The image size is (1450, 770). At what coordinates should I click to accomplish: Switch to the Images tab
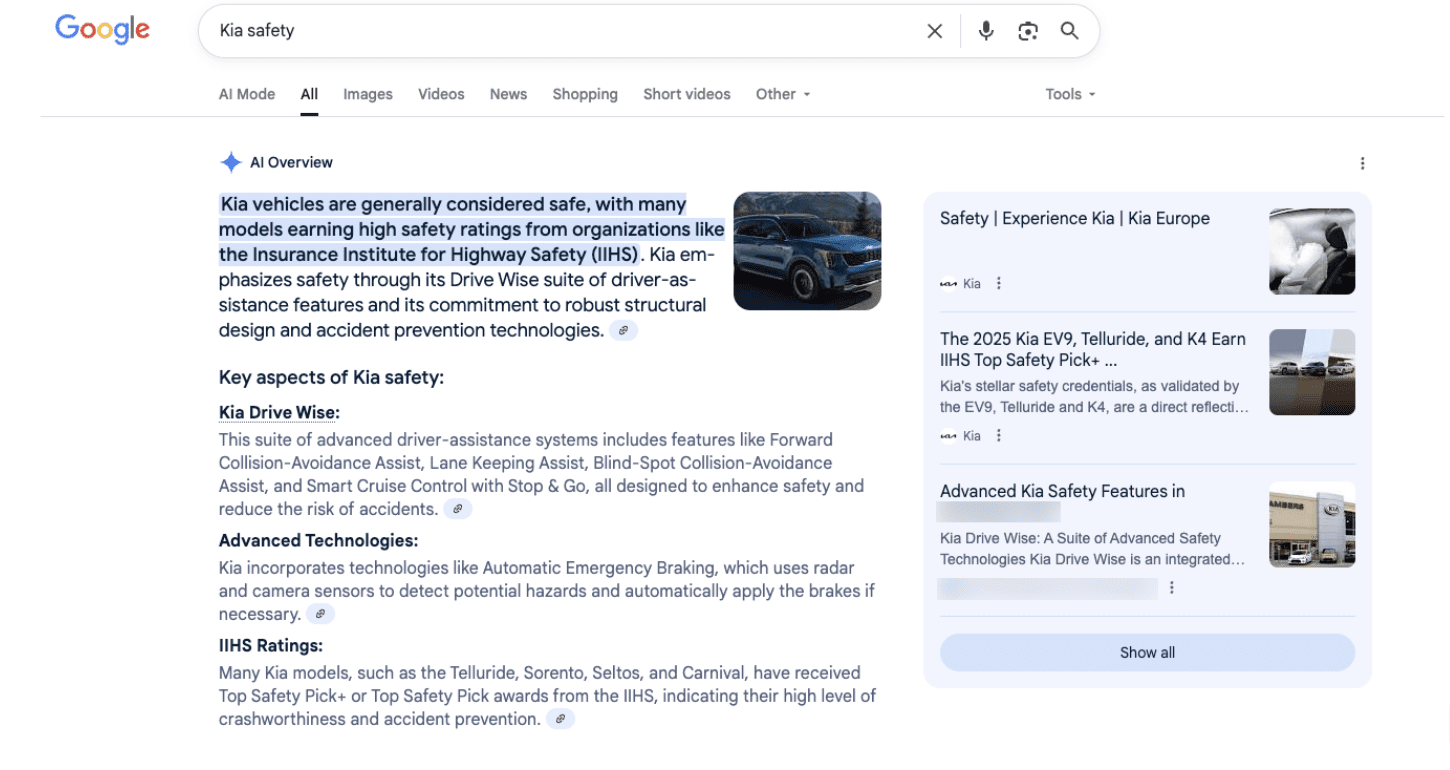[367, 94]
